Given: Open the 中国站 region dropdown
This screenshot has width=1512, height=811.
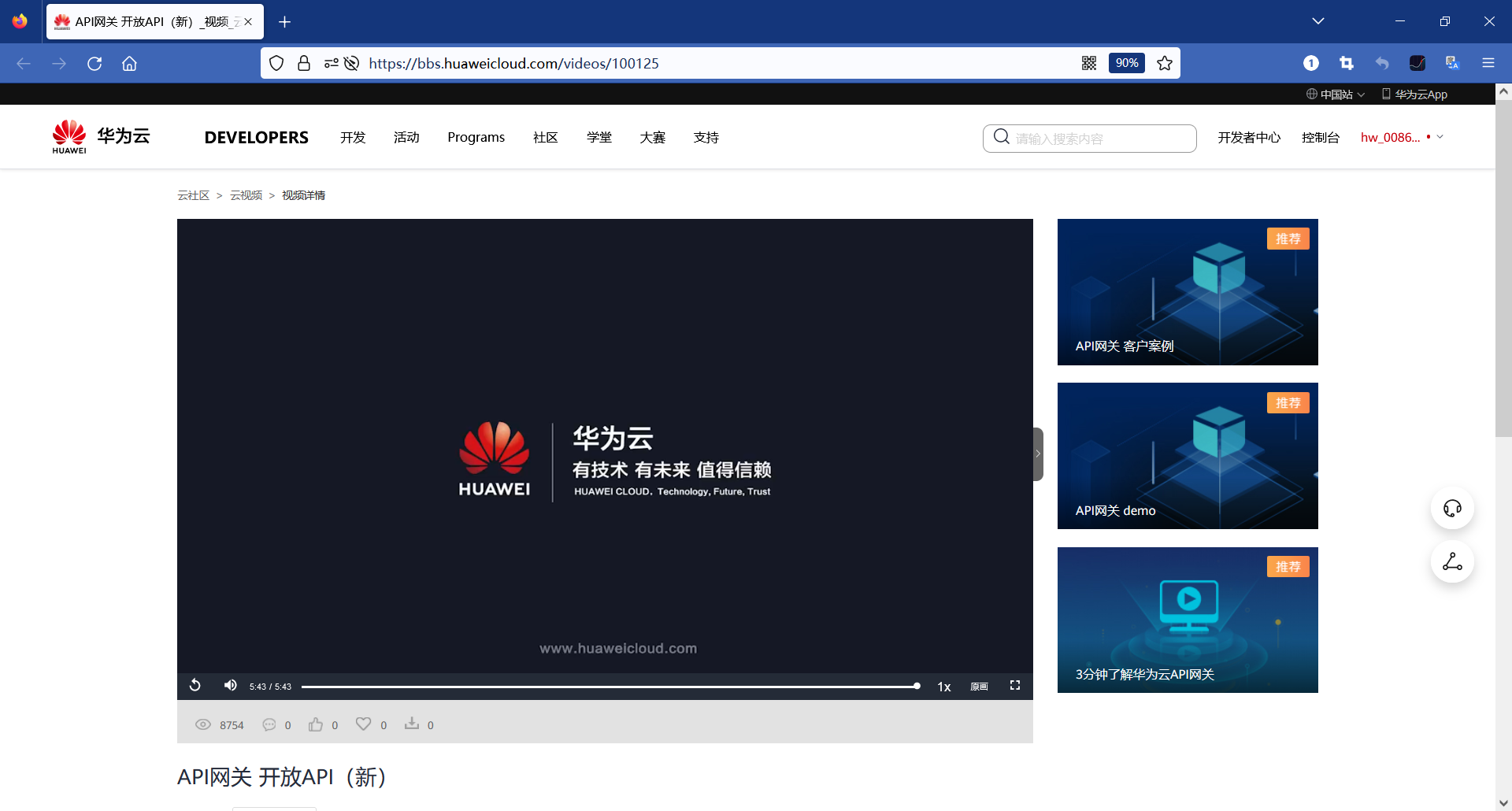Looking at the screenshot, I should coord(1336,94).
